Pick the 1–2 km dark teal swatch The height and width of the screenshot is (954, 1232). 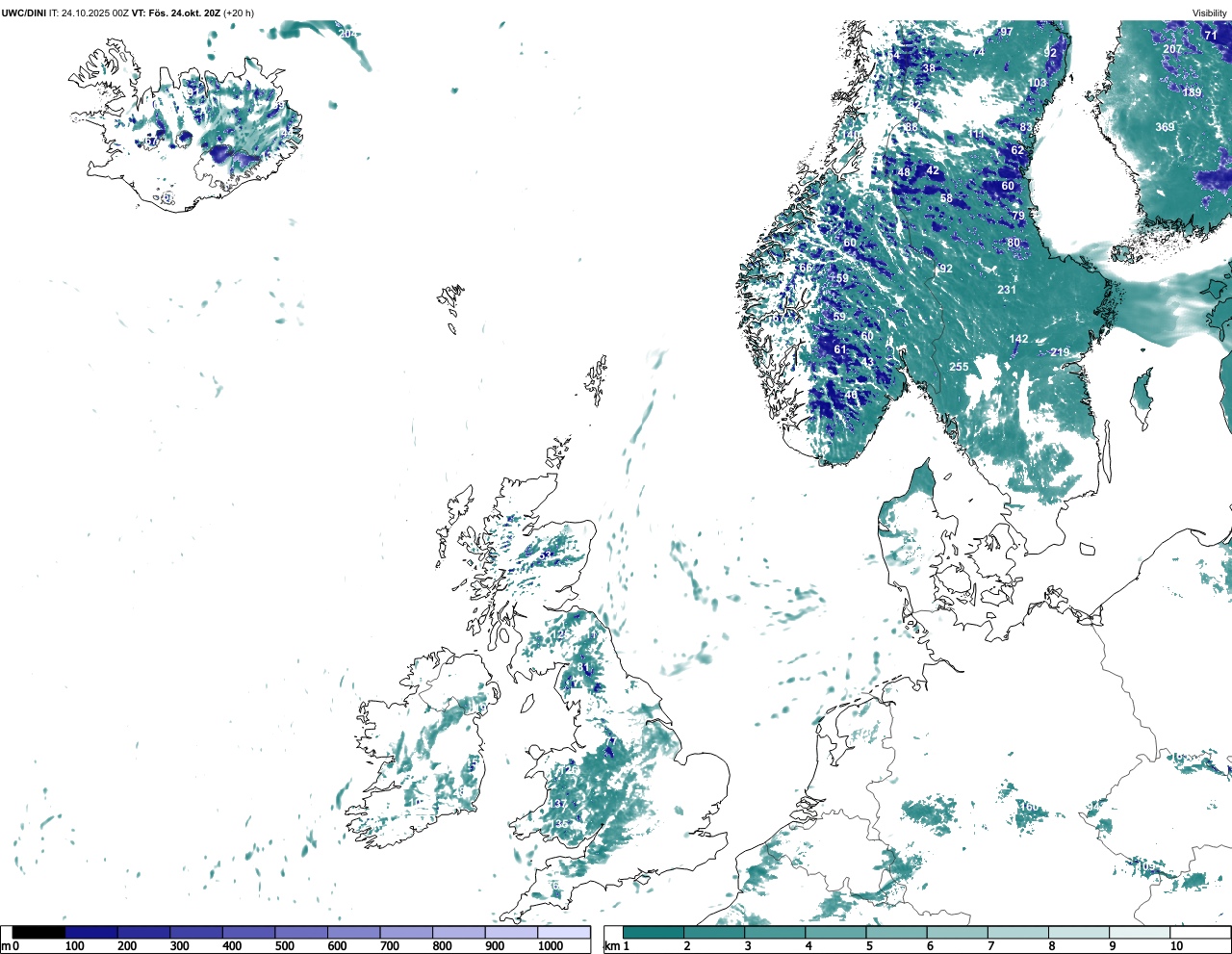654,933
